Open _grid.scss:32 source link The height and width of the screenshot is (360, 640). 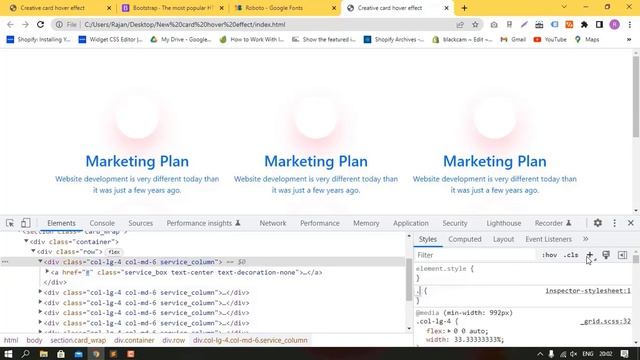606,322
